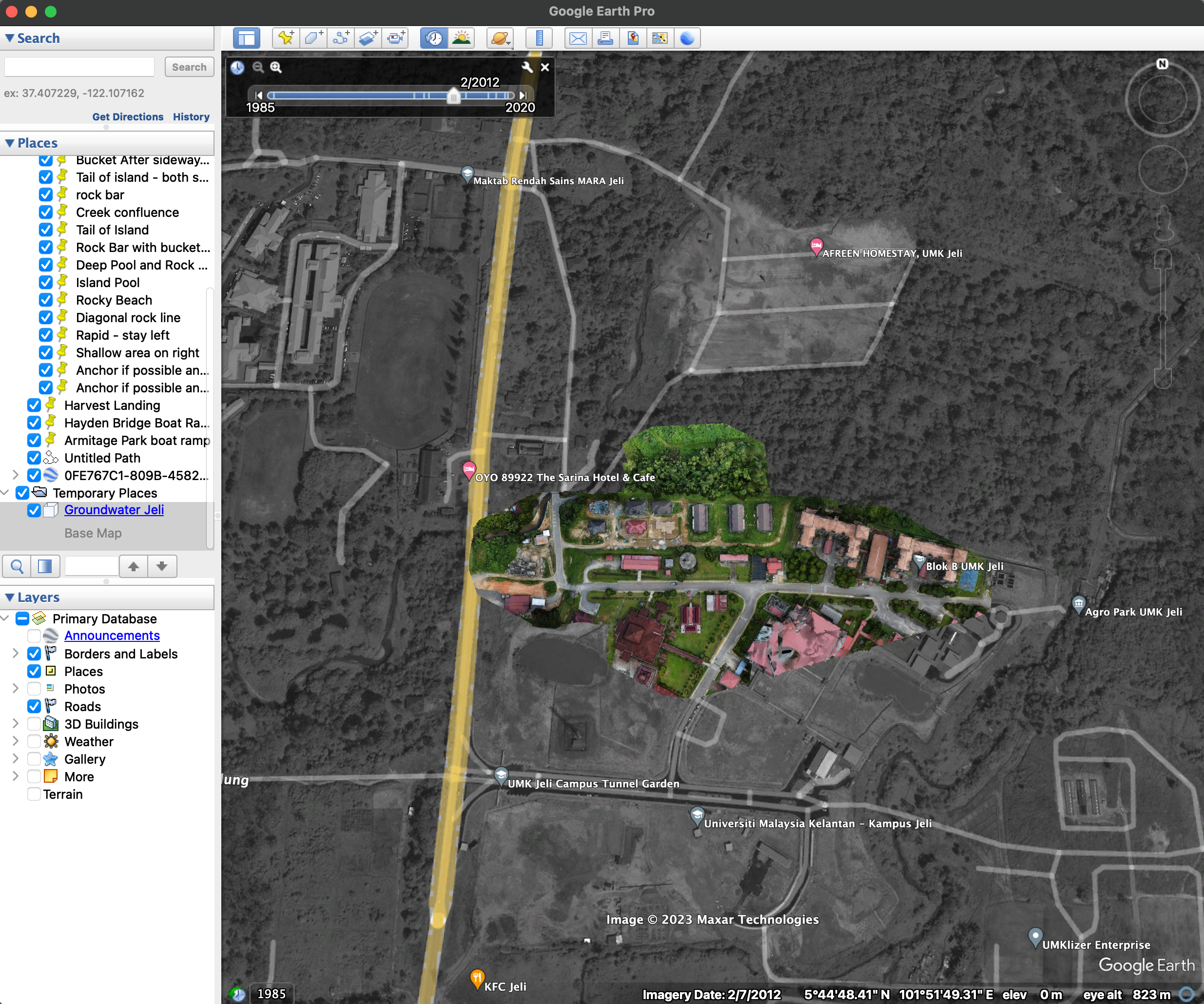Add a path with toolbar icon
The image size is (1204, 1004).
[x=341, y=39]
